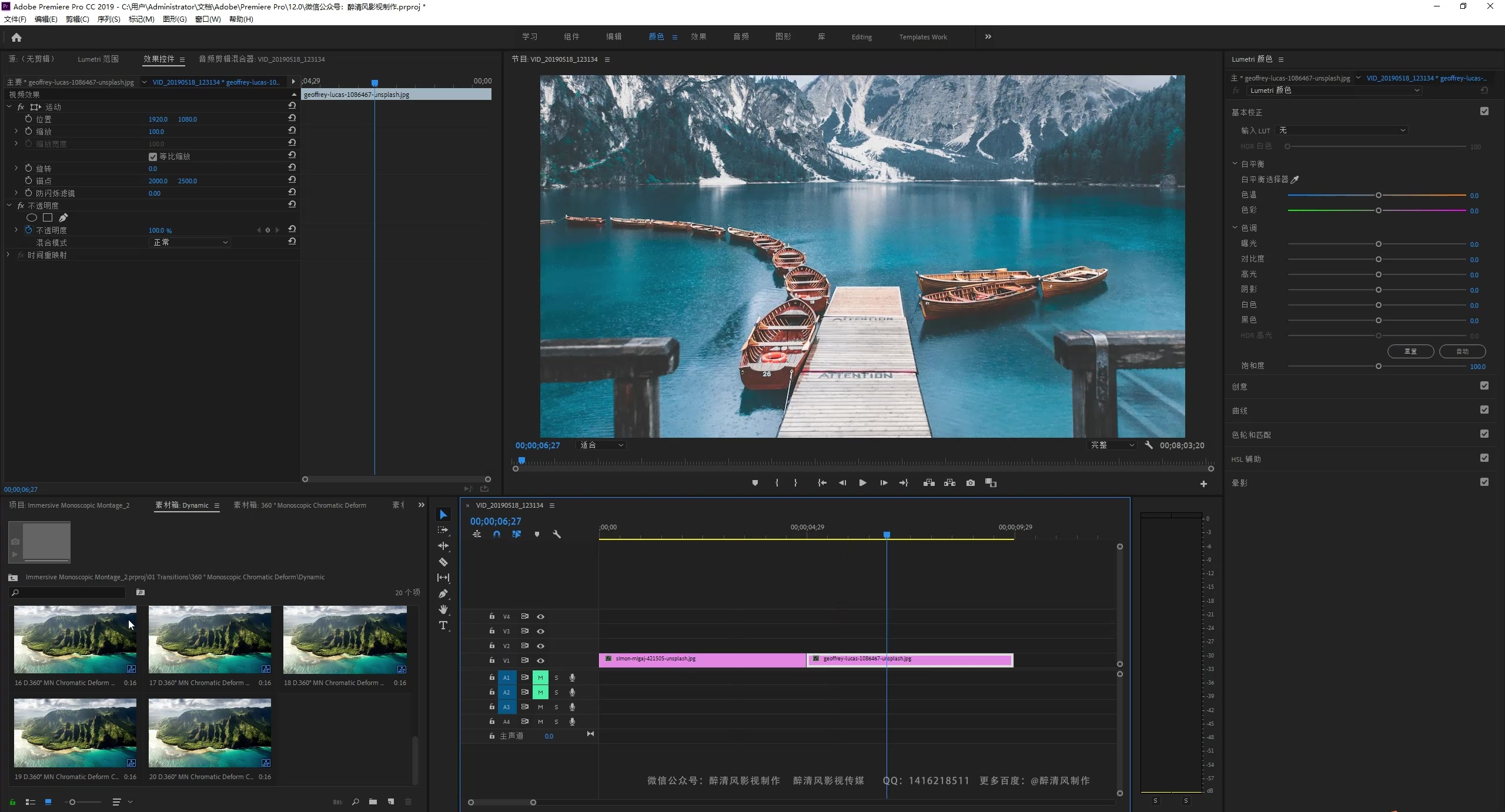The height and width of the screenshot is (812, 1505).
Task: Export a frame from the program monitor
Action: [x=970, y=482]
